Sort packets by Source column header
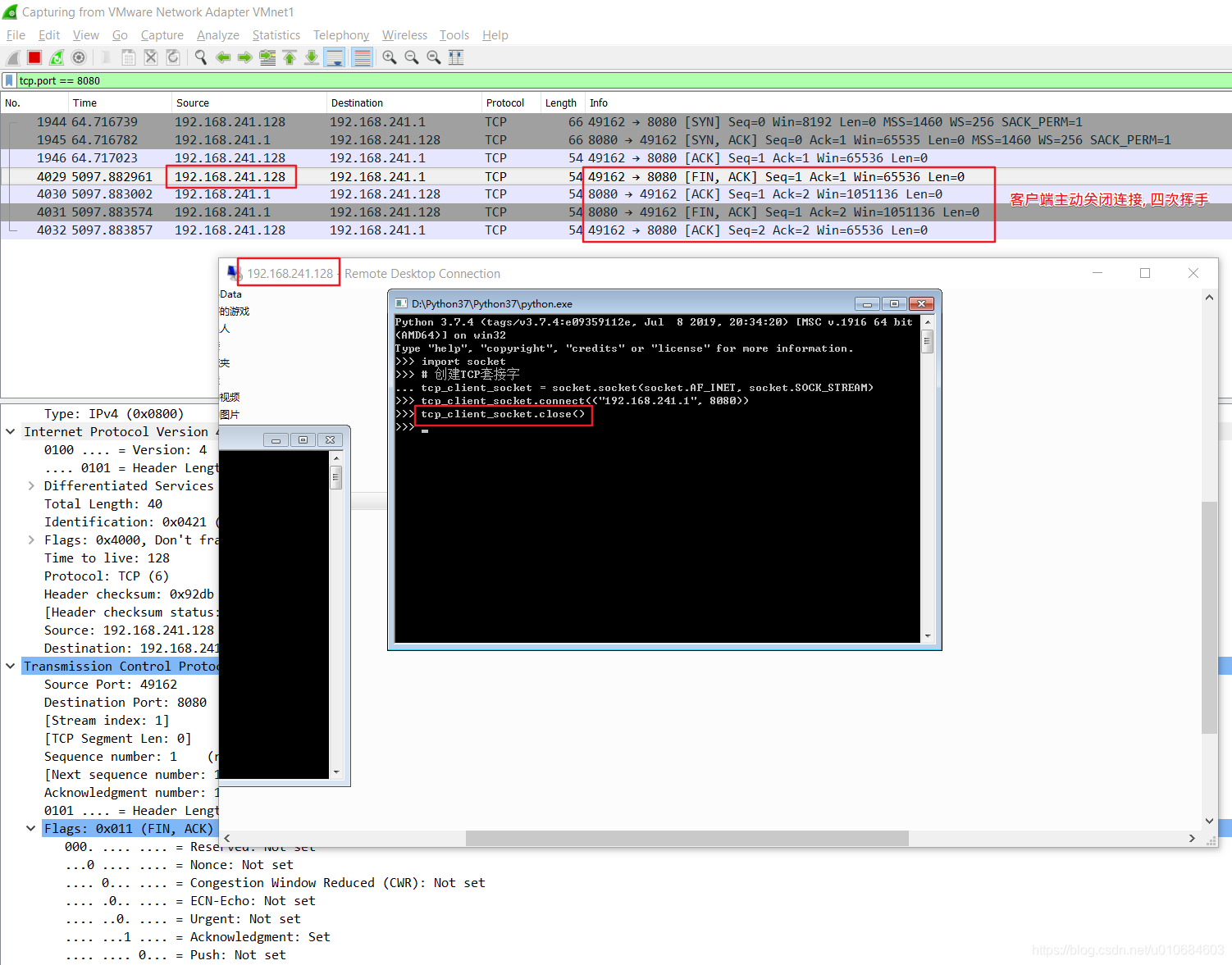Image resolution: width=1232 pixels, height=965 pixels. pos(249,102)
